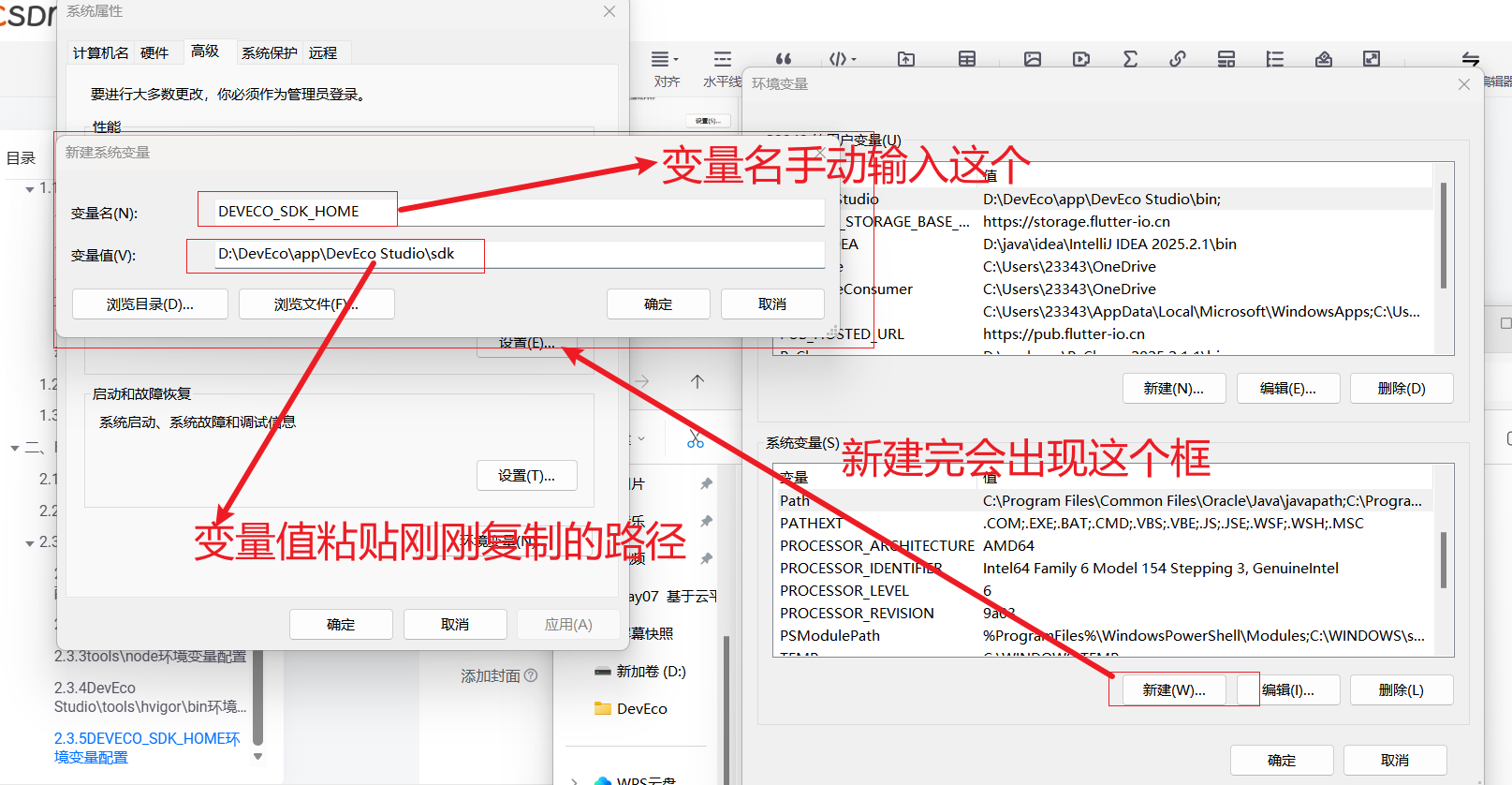Click 新建(W)... for system variables
Viewport: 1512px width, 785px height.
point(1174,690)
